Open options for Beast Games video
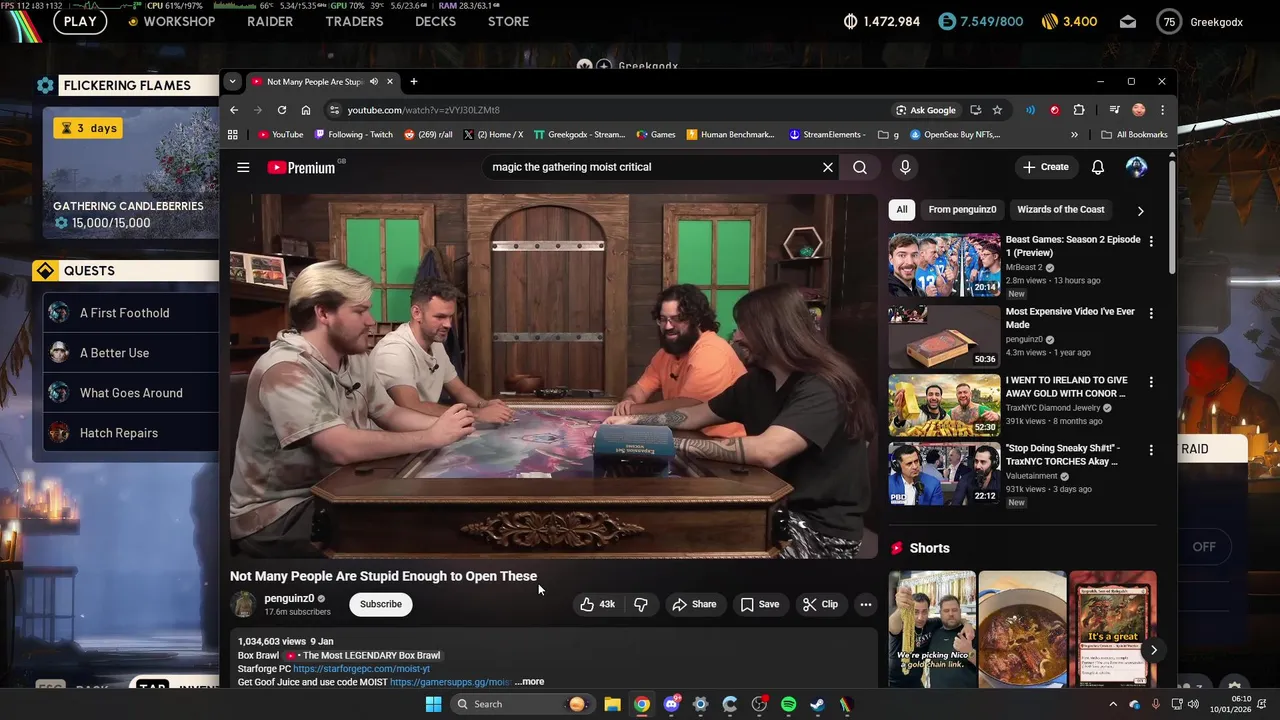The width and height of the screenshot is (1280, 720). point(1151,242)
